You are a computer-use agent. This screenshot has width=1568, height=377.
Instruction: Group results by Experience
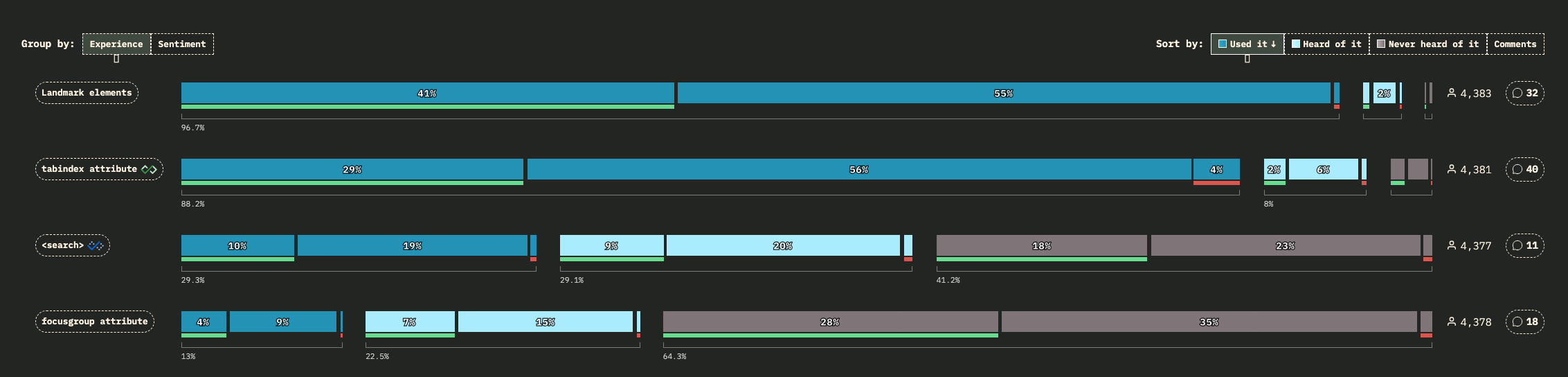[x=116, y=44]
